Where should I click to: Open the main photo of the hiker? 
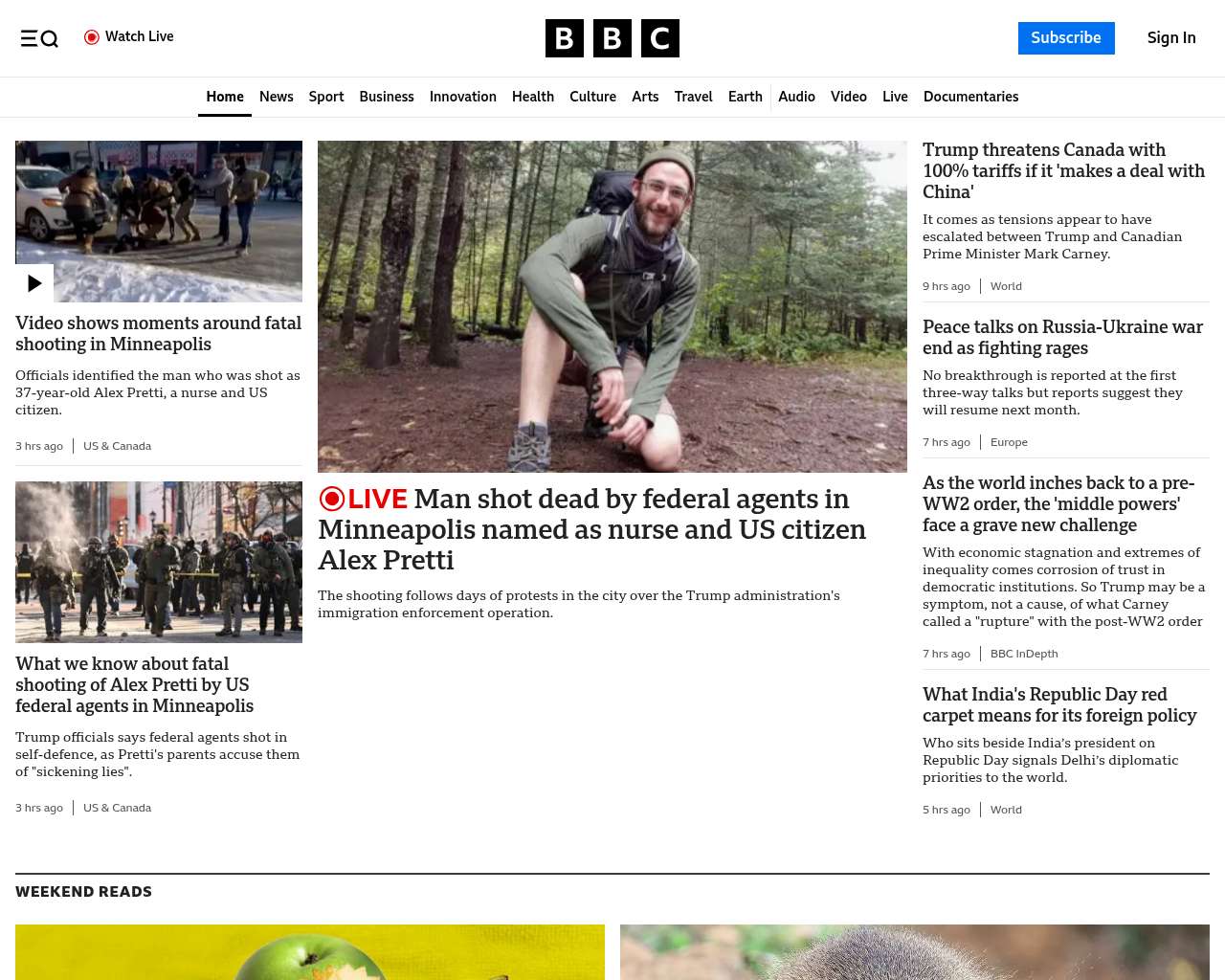click(x=612, y=306)
